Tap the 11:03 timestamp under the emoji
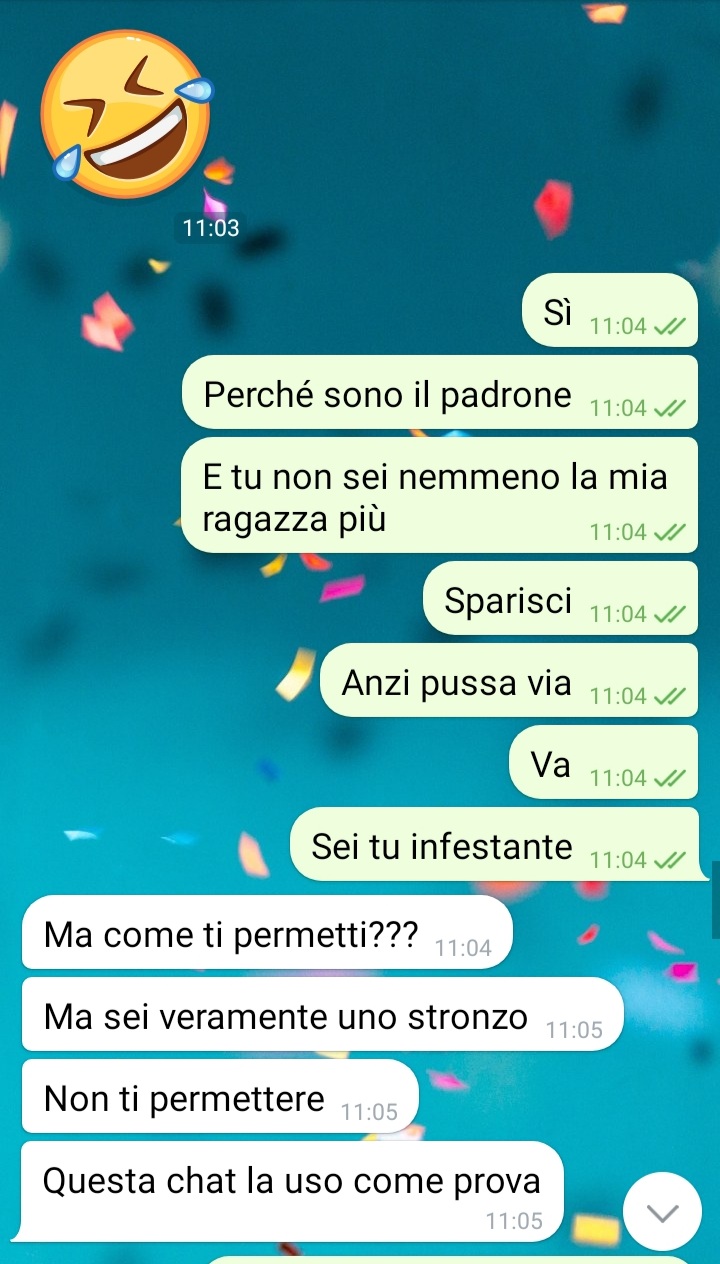Image resolution: width=720 pixels, height=1264 pixels. (211, 228)
